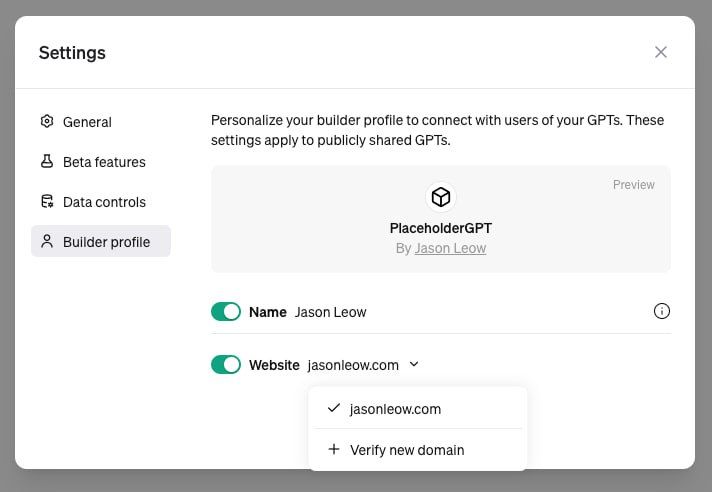The height and width of the screenshot is (492, 712).
Task: Open the Jason Leow preview link
Action: [450, 248]
